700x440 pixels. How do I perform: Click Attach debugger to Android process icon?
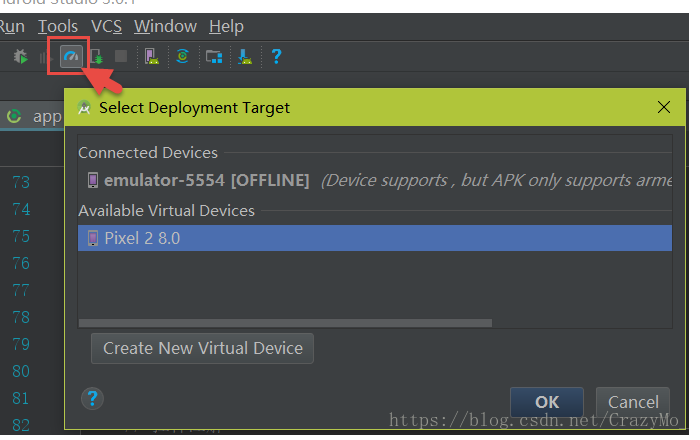point(95,57)
